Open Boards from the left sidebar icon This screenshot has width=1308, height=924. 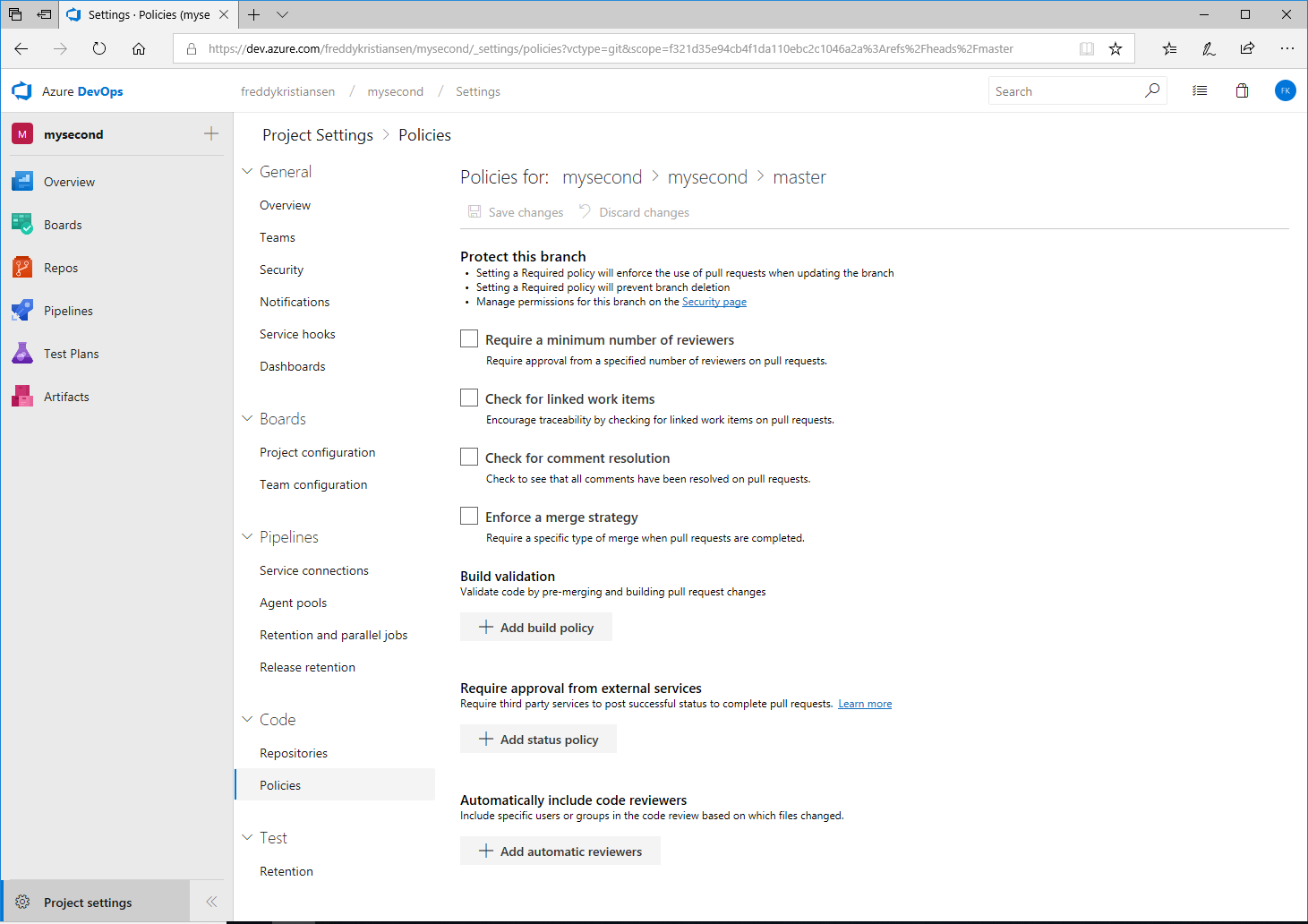(x=22, y=225)
